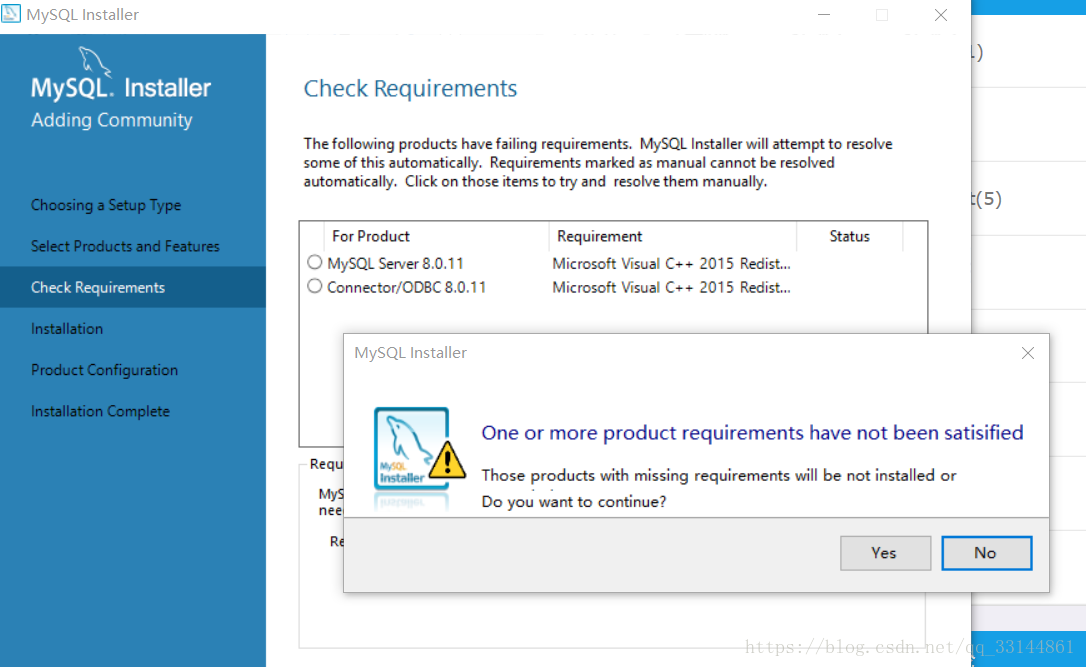Click the MySQL Installer title bar icon
The image size is (1086, 667).
click(11, 14)
